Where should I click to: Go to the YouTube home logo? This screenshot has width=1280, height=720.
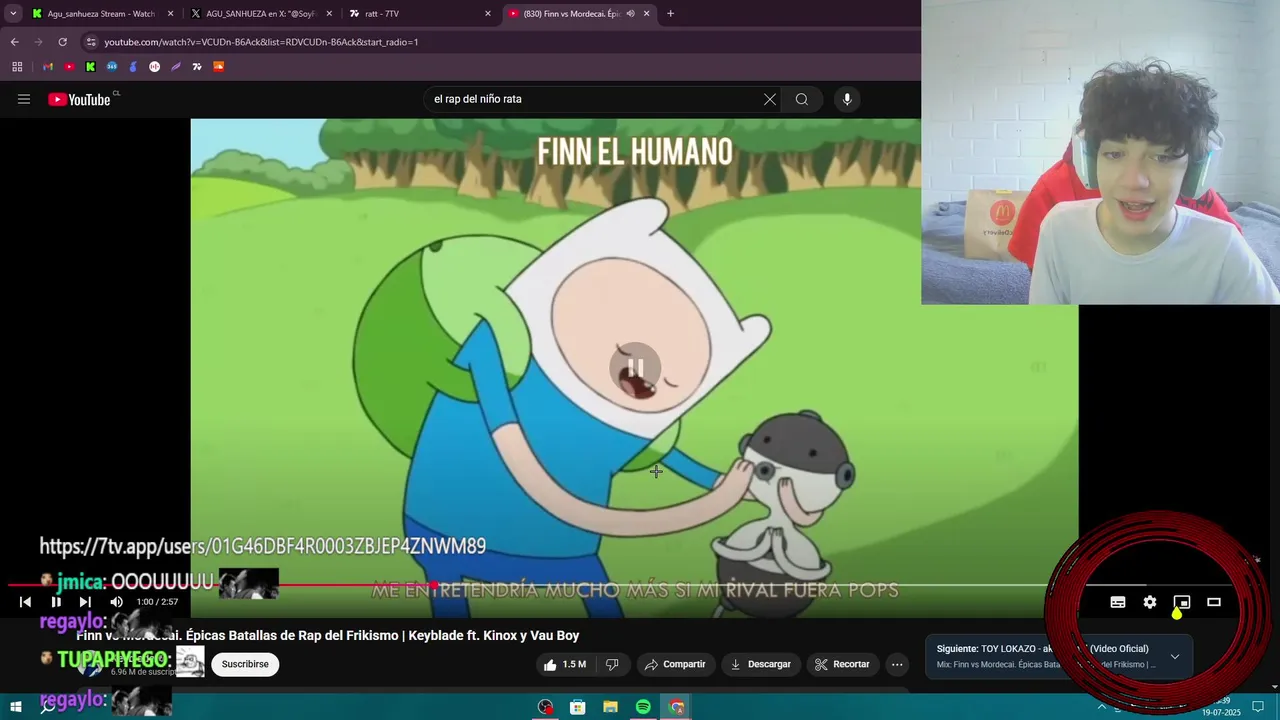[x=79, y=99]
